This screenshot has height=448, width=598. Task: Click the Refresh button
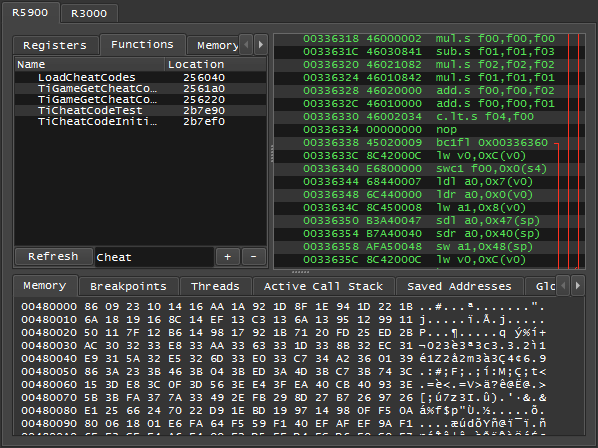point(53,257)
